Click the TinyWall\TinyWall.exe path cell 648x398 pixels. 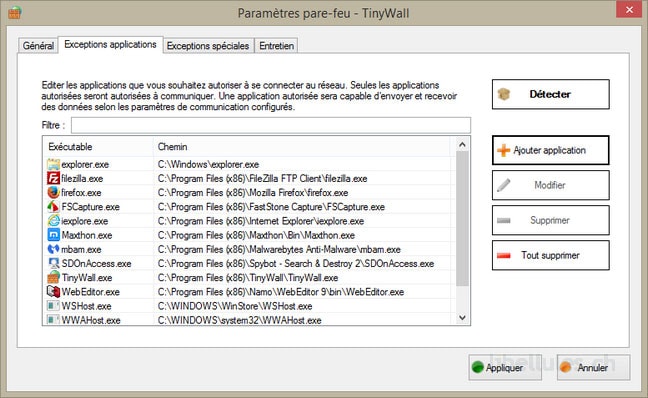click(x=248, y=278)
